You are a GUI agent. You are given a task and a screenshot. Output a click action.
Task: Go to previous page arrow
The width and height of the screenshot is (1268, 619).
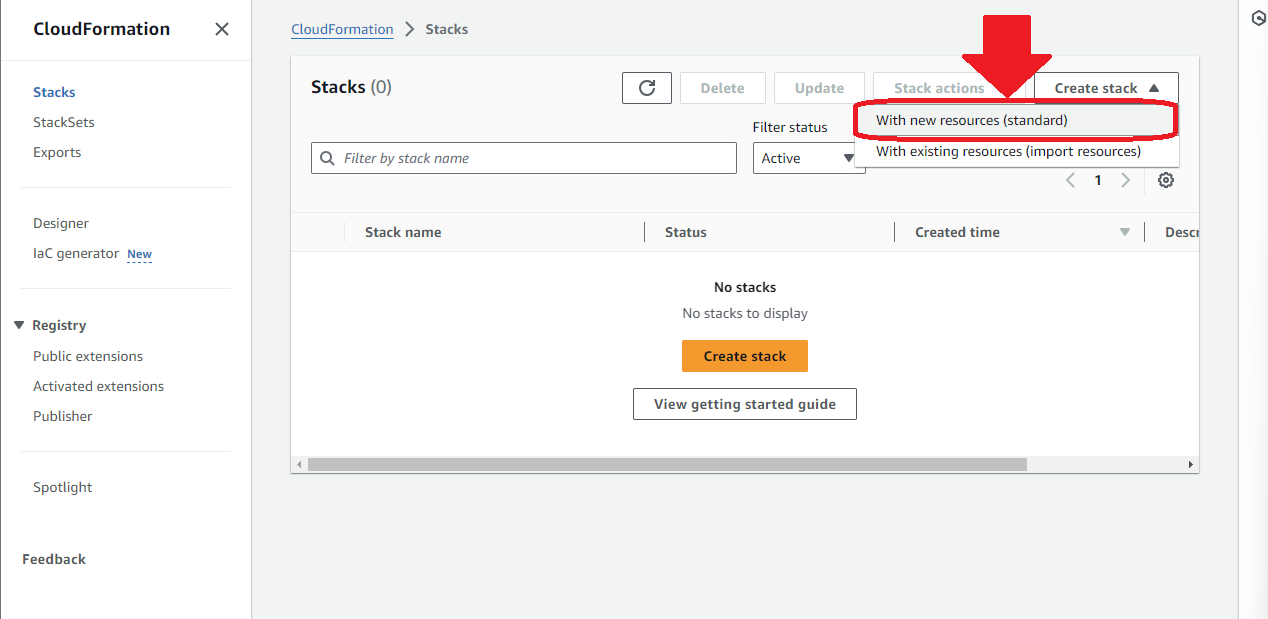[1070, 180]
